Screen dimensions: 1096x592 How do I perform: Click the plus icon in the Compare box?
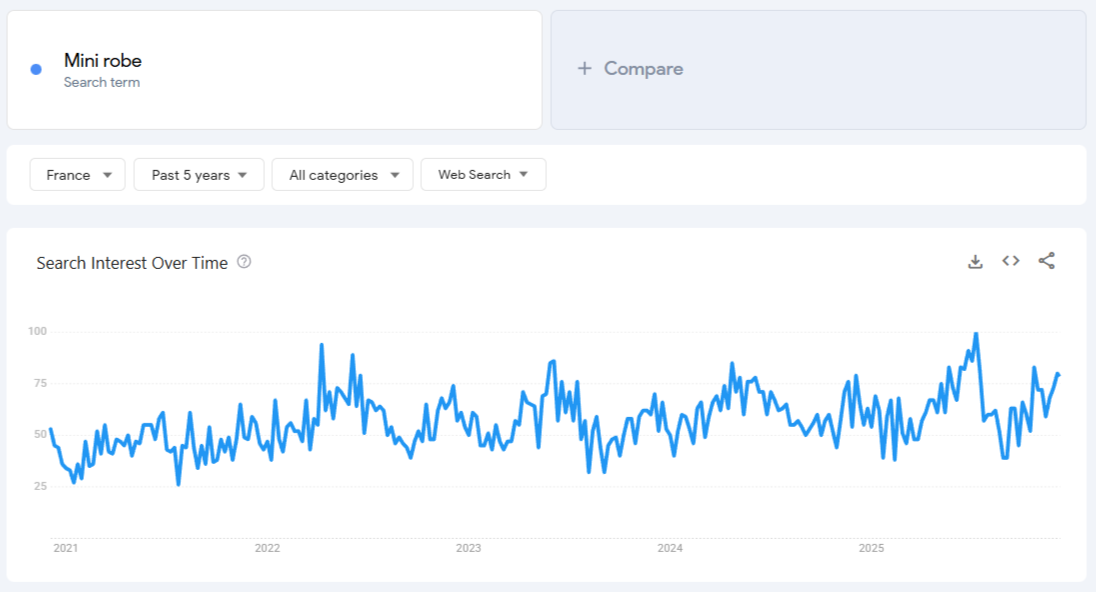(x=583, y=68)
